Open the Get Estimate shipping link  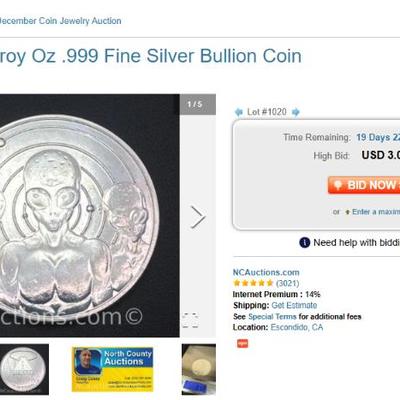(294, 305)
